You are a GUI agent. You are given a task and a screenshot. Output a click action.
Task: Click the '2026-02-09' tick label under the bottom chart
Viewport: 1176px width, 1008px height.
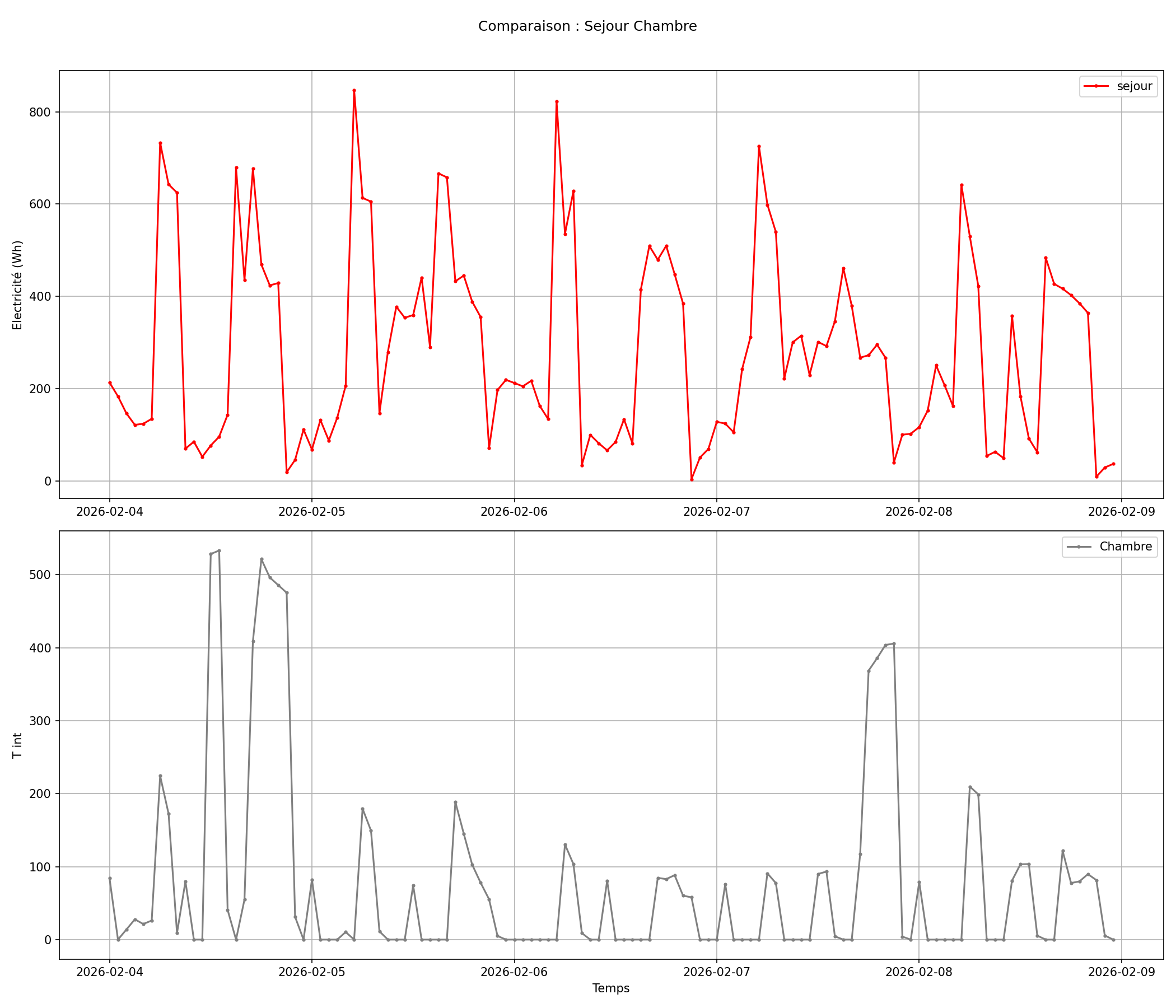tap(1121, 972)
